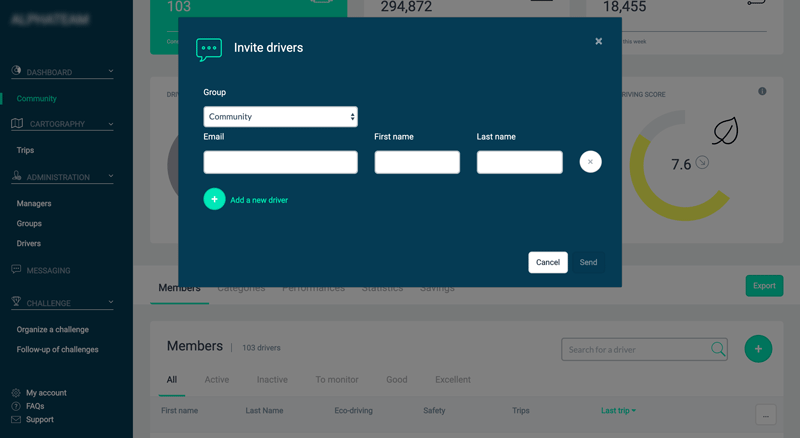Focus the Email input field
This screenshot has width=800, height=438.
(280, 162)
